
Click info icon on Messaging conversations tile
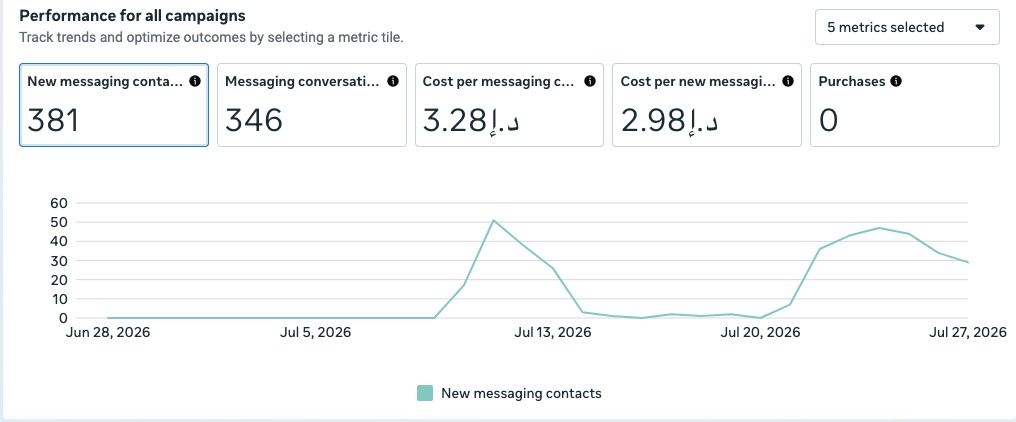tap(393, 82)
